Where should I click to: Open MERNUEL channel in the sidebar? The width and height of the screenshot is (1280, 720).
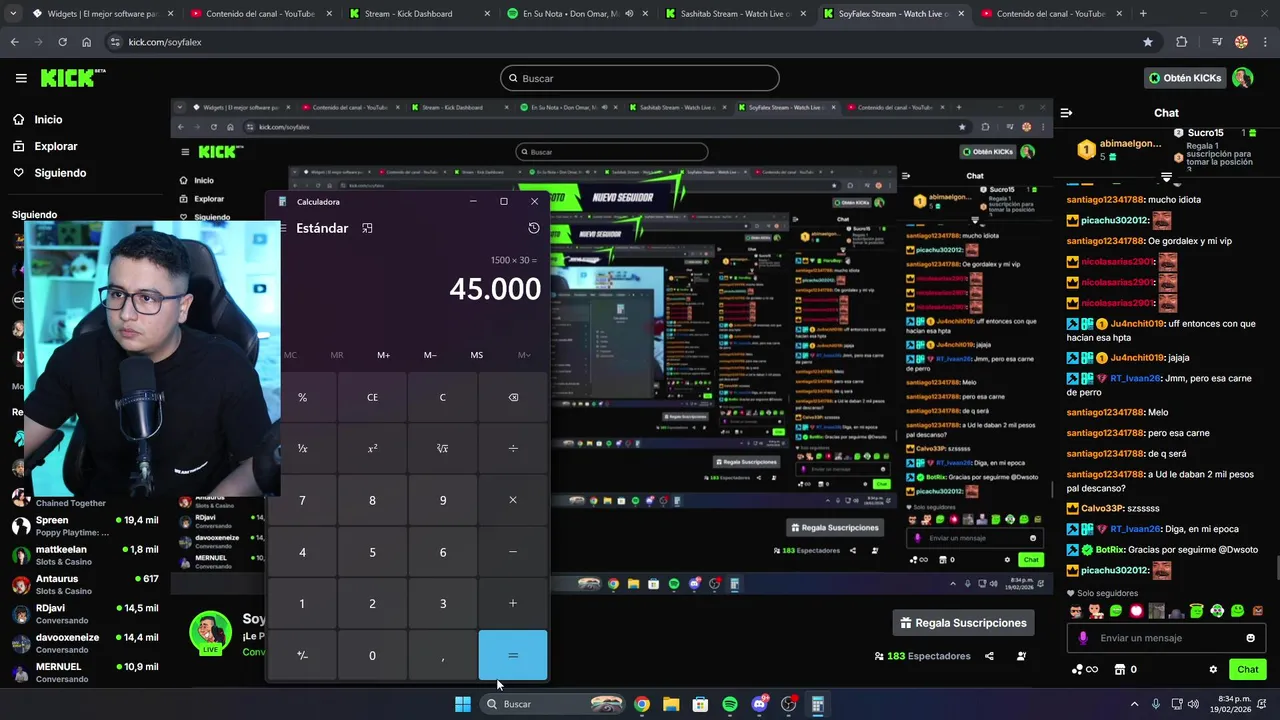click(x=85, y=672)
